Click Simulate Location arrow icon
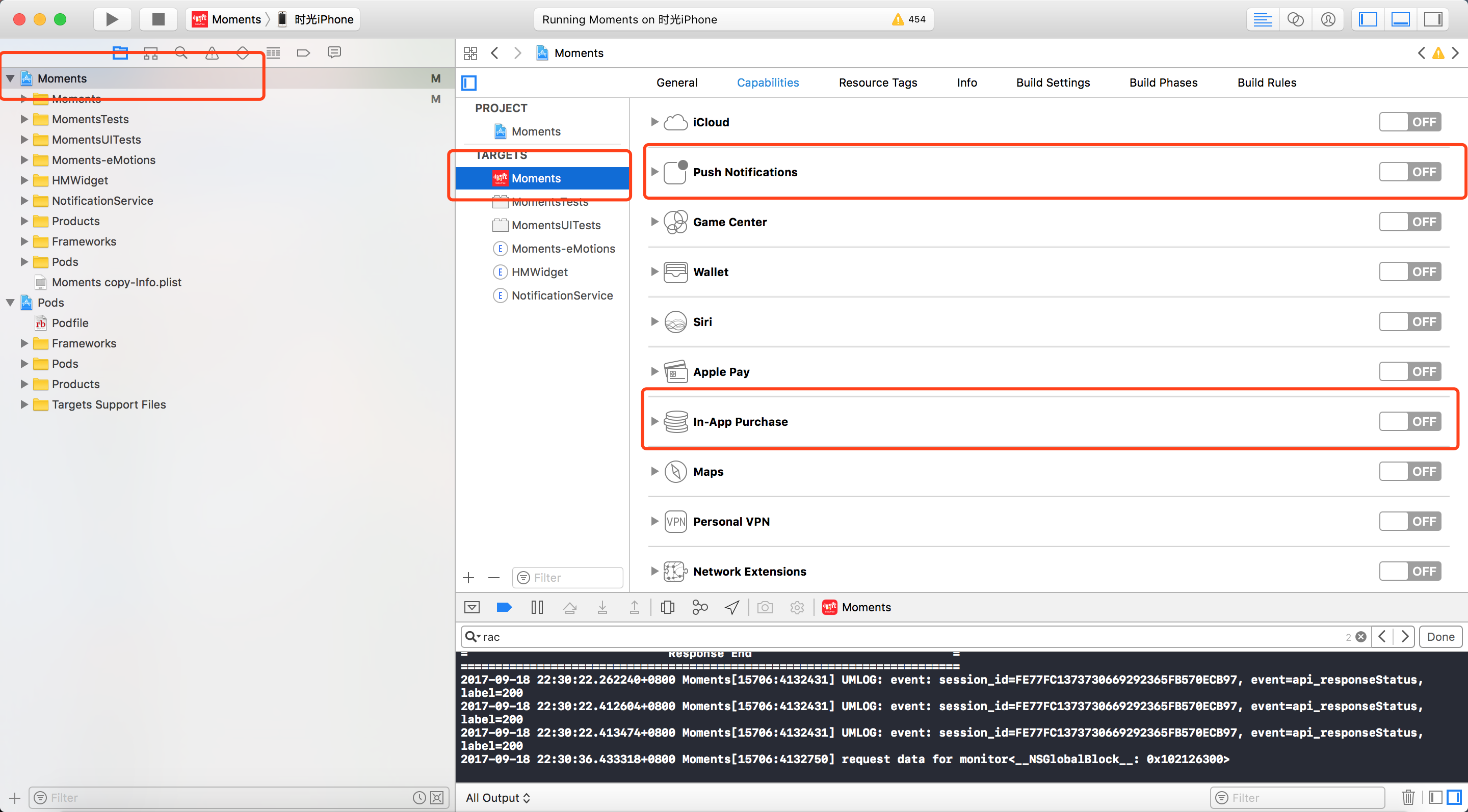 coord(732,607)
